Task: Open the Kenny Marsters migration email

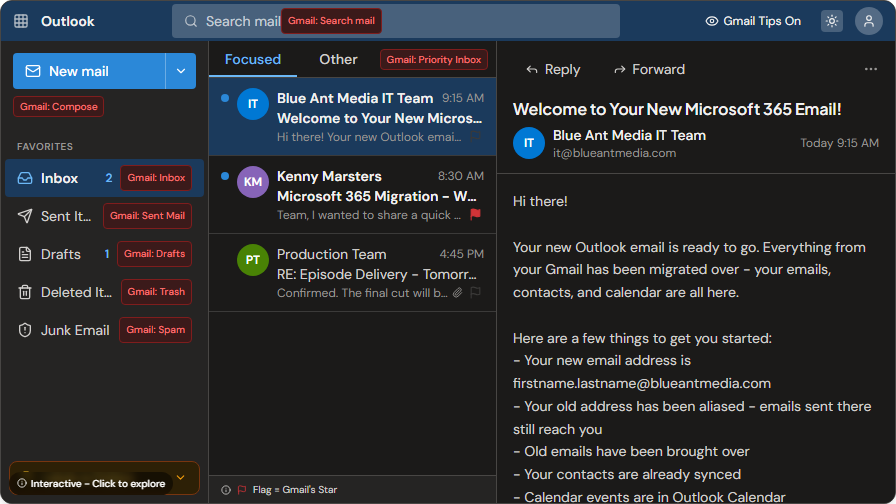Action: [353, 195]
